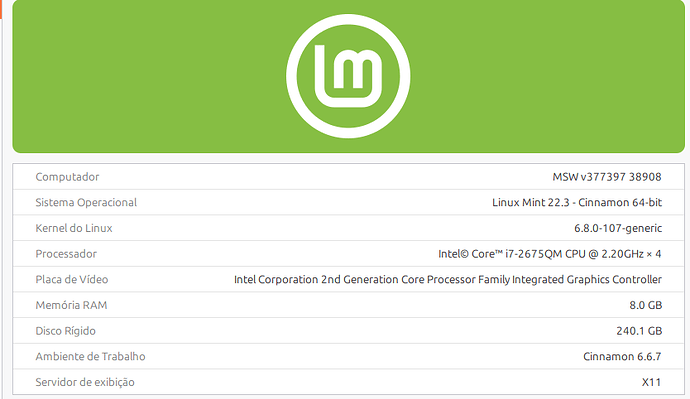Viewport: 690px width, 399px height.
Task: Click the 'Kernel do Linux' label
Action: tap(74, 228)
